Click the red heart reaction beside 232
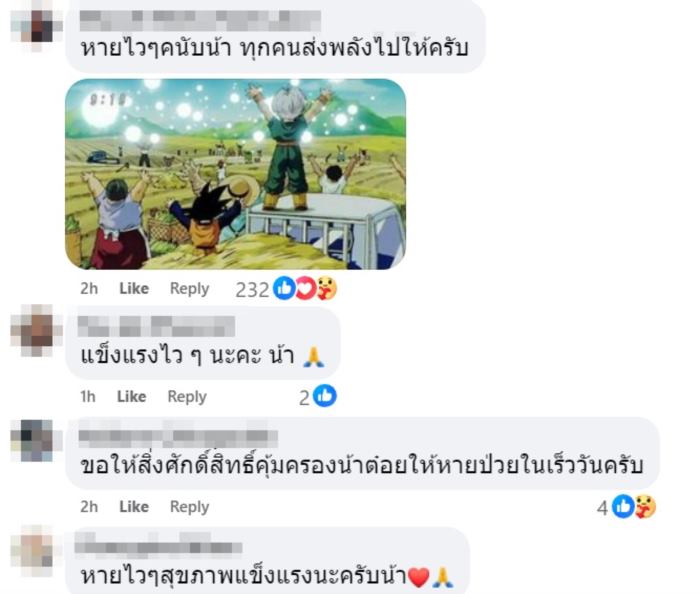This screenshot has width=700, height=594. tap(305, 288)
